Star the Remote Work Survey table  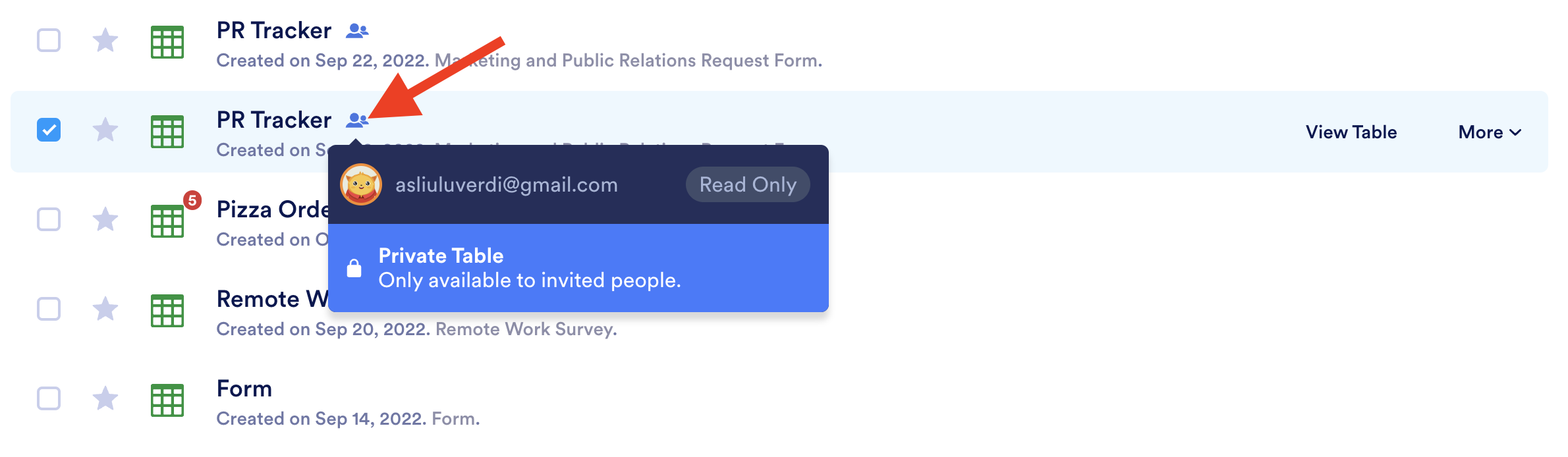(x=105, y=309)
